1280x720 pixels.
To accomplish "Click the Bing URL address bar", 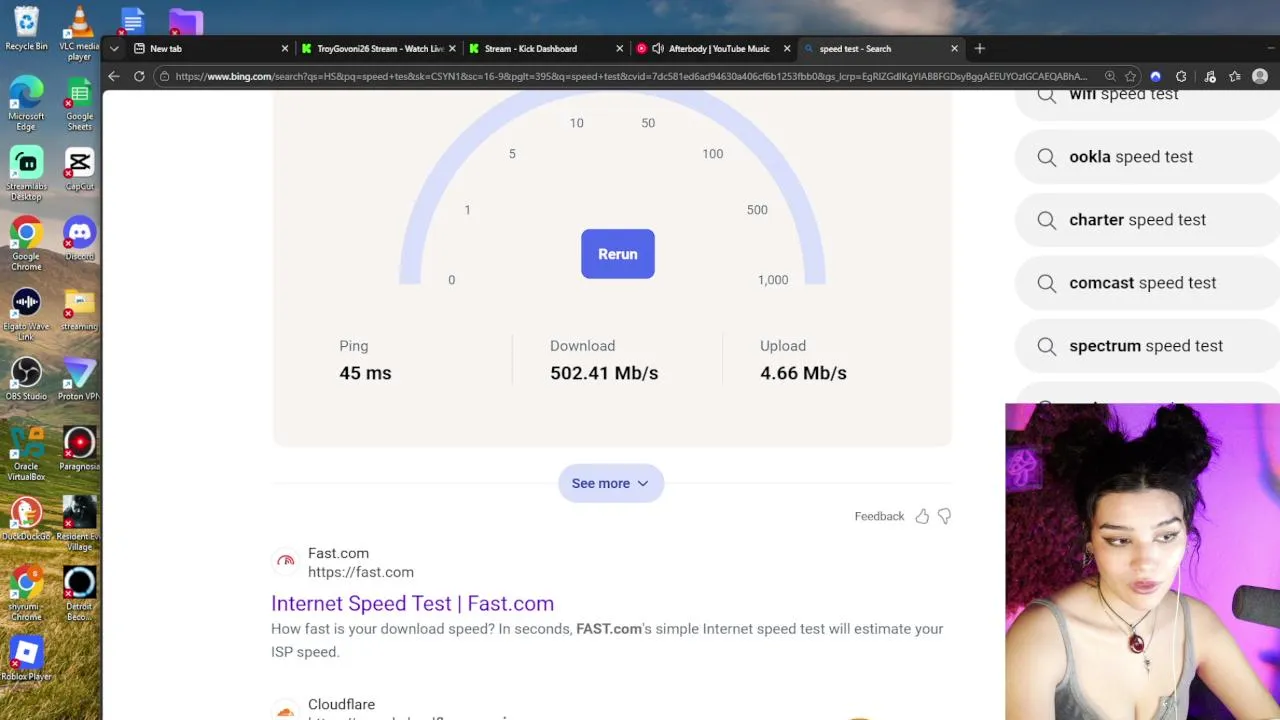I will point(630,76).
